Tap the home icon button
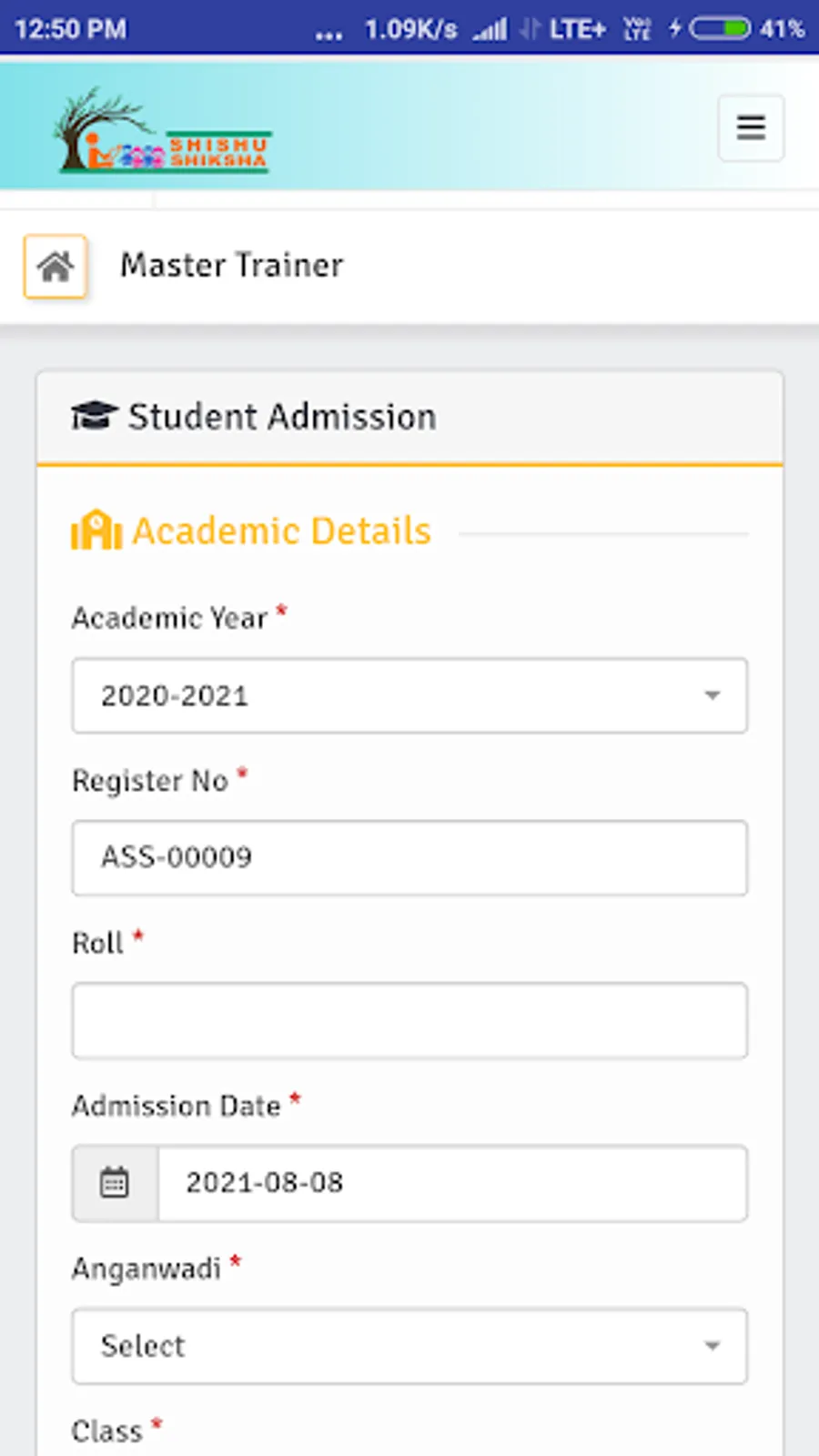This screenshot has height=1456, width=819. 56,267
